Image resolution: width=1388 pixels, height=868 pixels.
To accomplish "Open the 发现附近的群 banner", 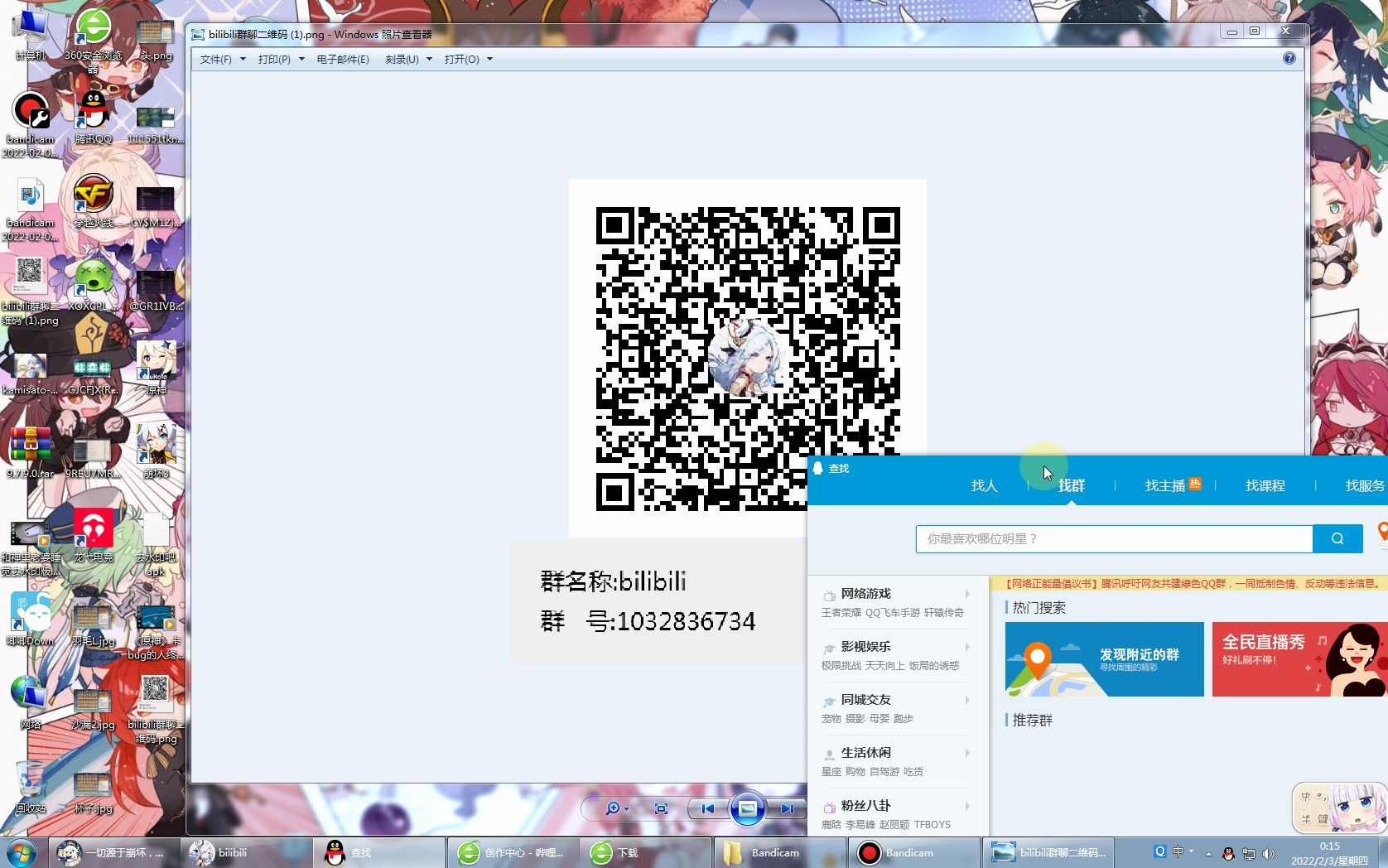I will pos(1104,659).
